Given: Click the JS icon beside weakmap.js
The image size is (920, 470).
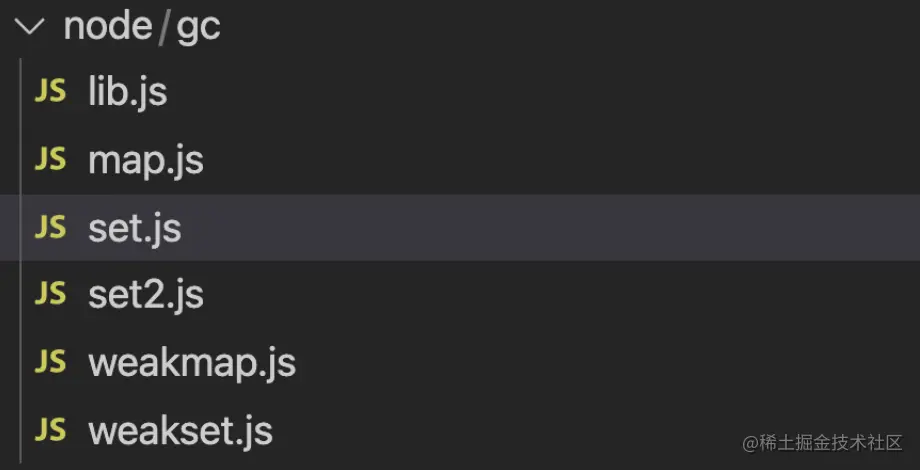Looking at the screenshot, I should 50,363.
